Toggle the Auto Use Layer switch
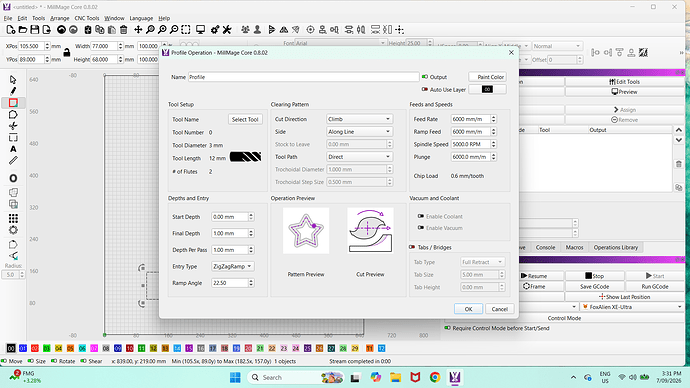This screenshot has width=690, height=388. [x=425, y=89]
